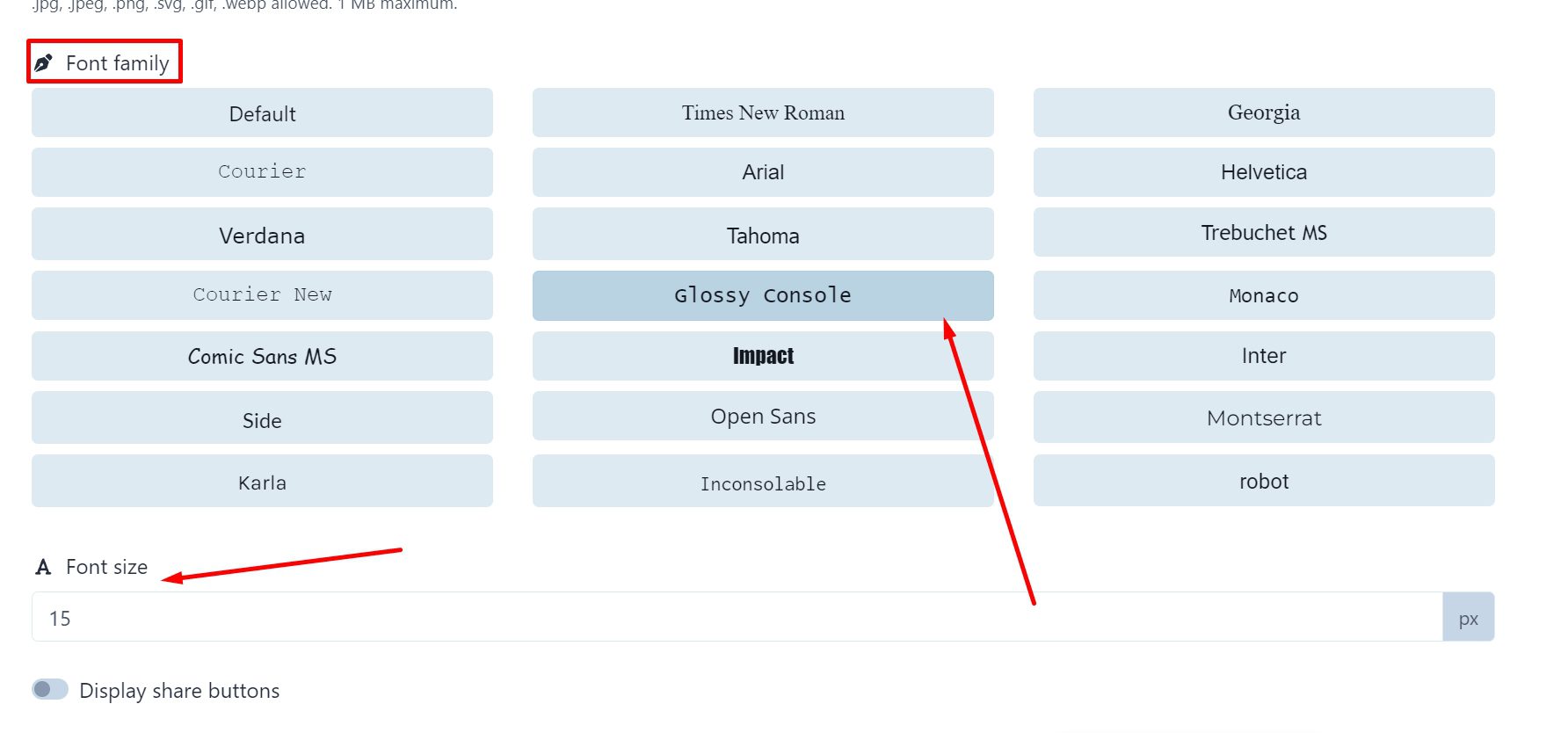Pick the Monaco font button

(1264, 295)
